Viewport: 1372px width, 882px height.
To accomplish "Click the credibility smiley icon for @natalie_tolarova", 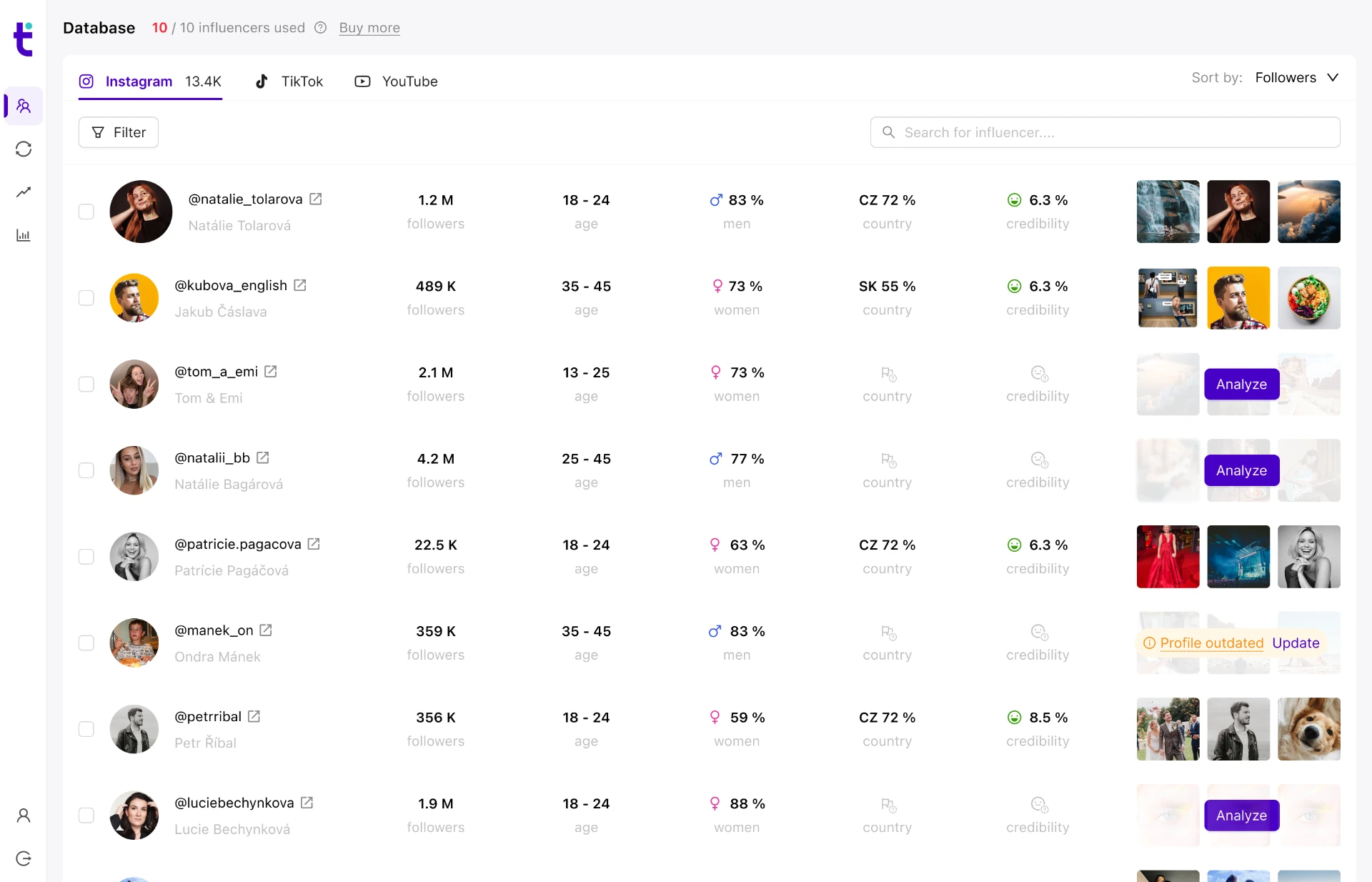I will coord(1014,200).
